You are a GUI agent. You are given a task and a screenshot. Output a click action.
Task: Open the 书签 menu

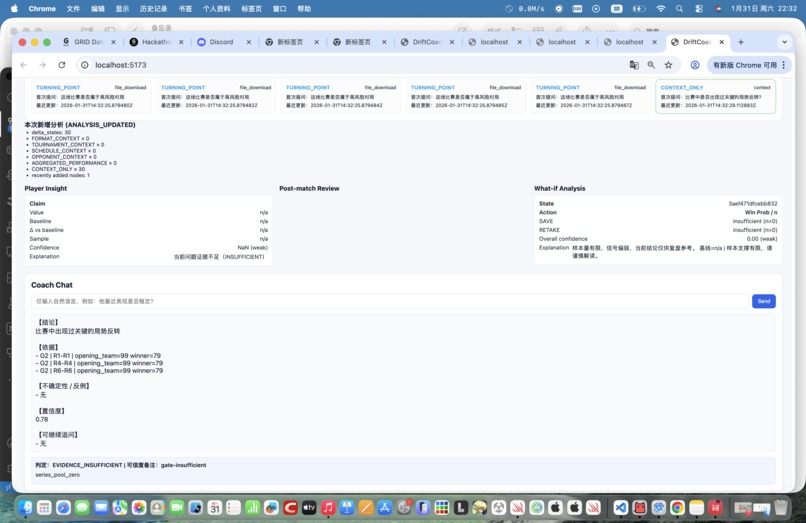pos(185,9)
